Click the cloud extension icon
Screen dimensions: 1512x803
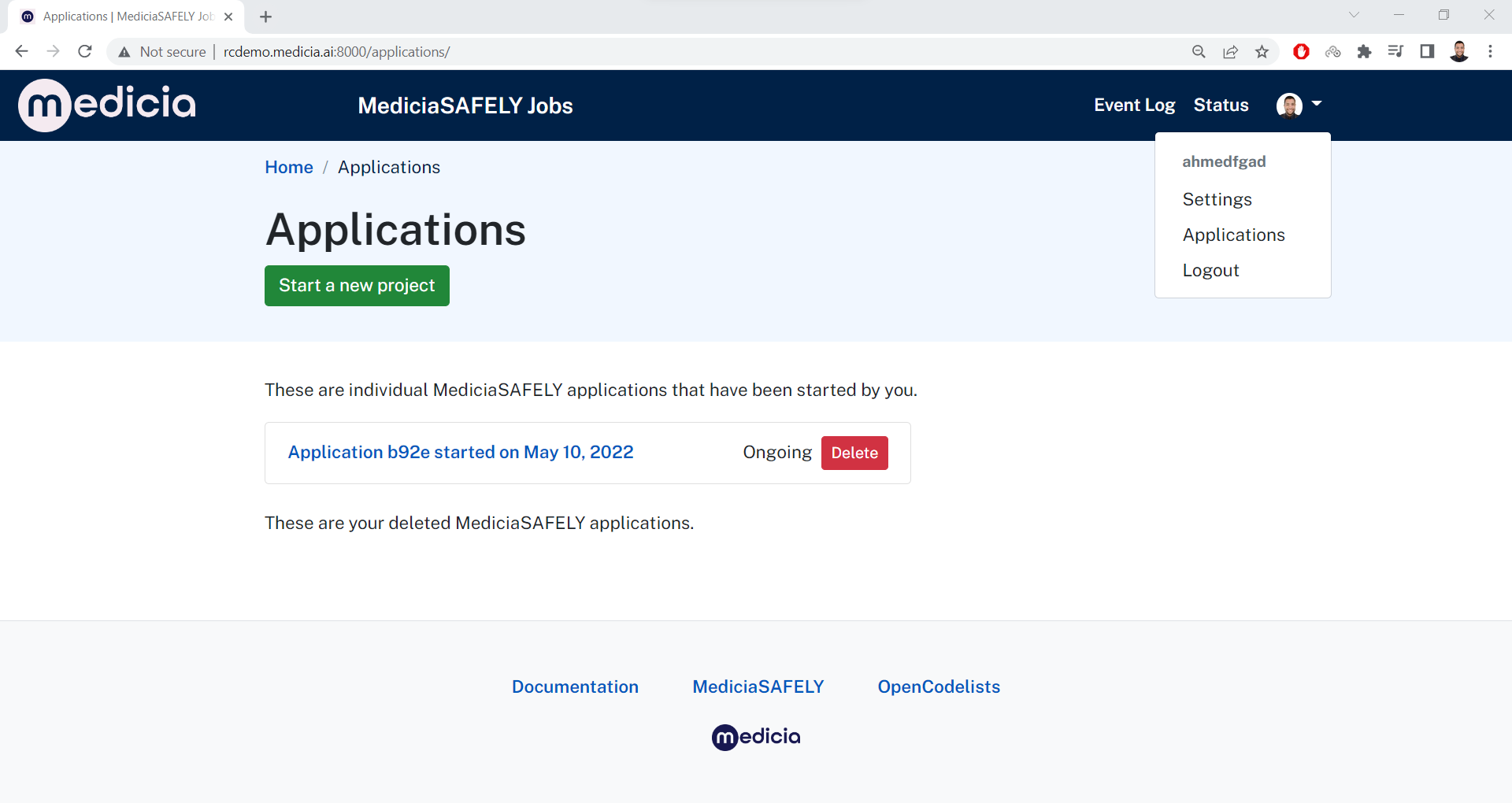coord(1332,52)
